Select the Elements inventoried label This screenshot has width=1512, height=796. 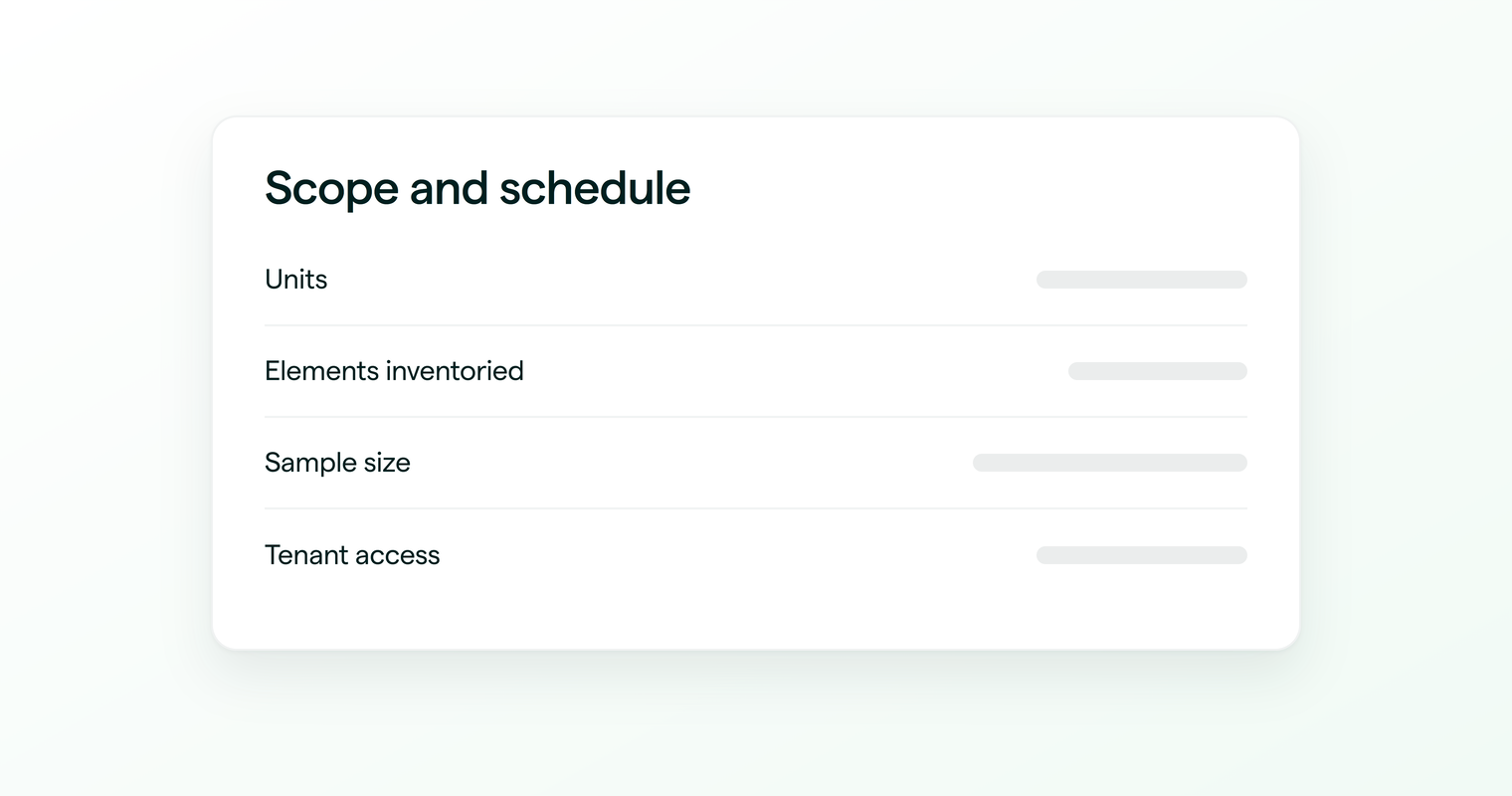[x=394, y=371]
